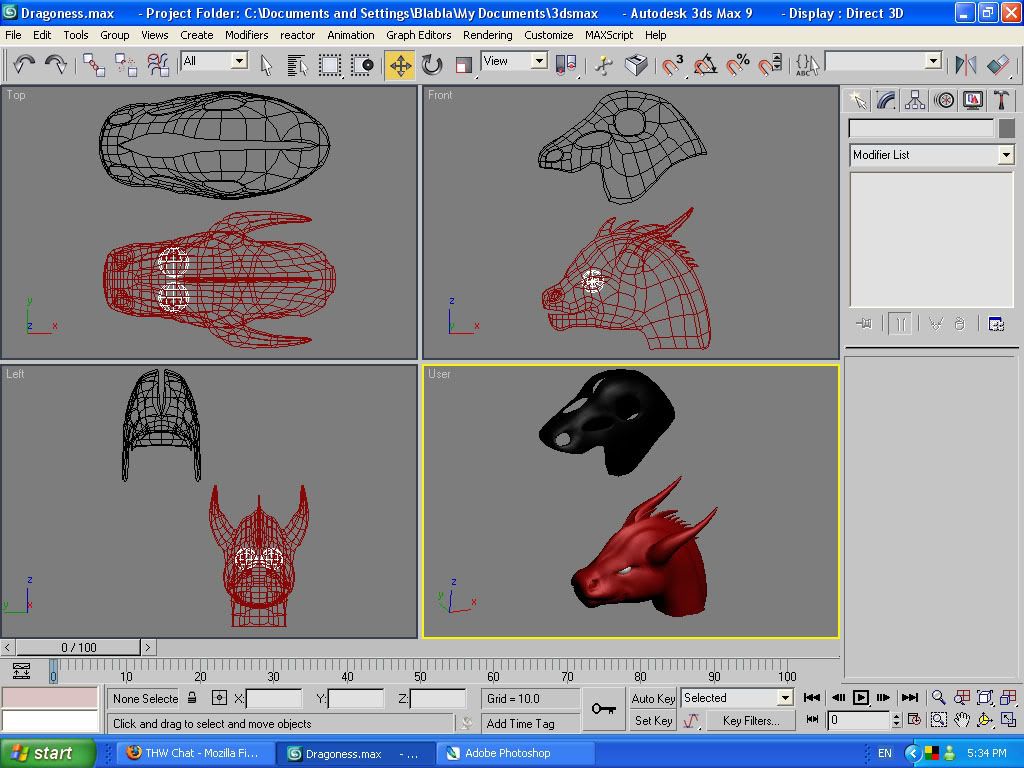Click the X coordinate field
Viewport: 1024px width, 768px height.
[274, 699]
